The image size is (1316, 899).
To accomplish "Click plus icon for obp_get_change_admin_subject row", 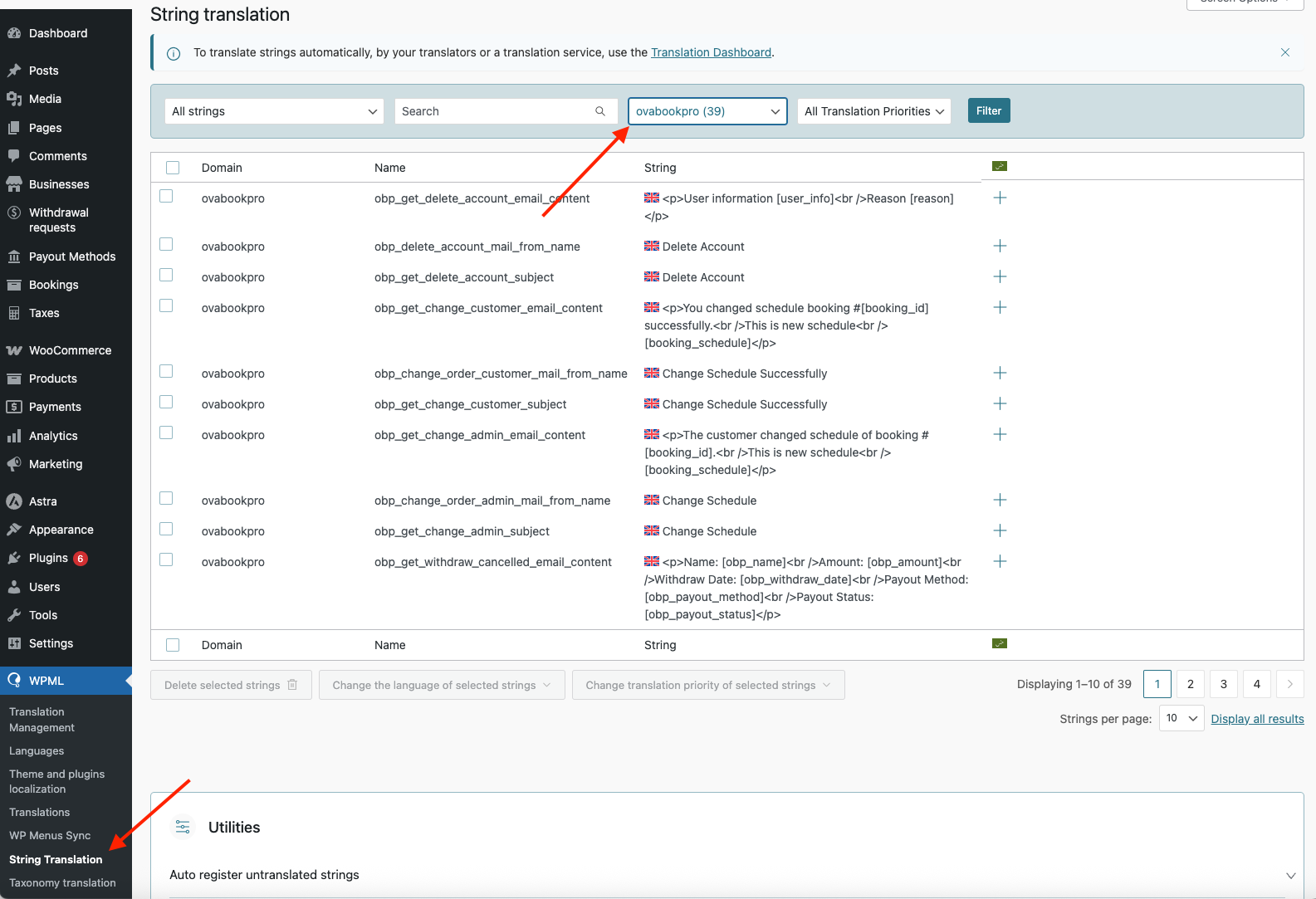I will tap(1000, 530).
